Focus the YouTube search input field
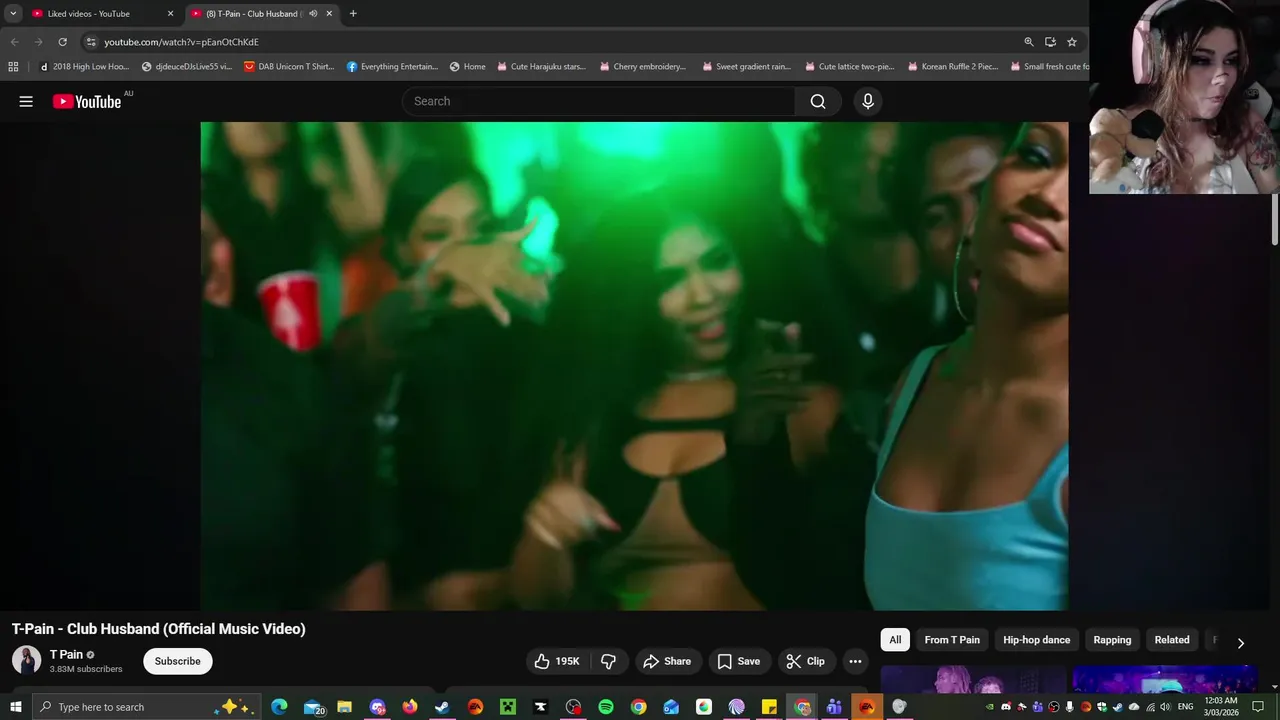This screenshot has width=1280, height=720. point(598,101)
